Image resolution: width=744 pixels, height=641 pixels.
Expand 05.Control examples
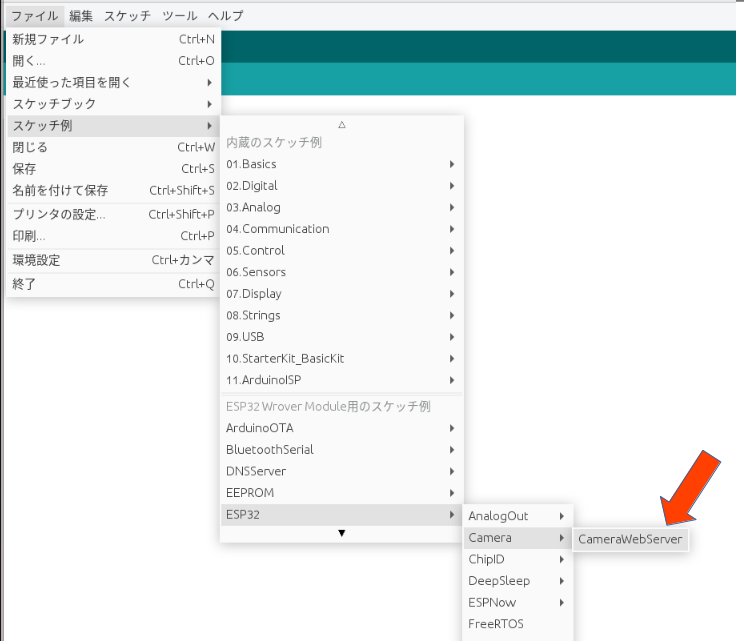pyautogui.click(x=342, y=251)
